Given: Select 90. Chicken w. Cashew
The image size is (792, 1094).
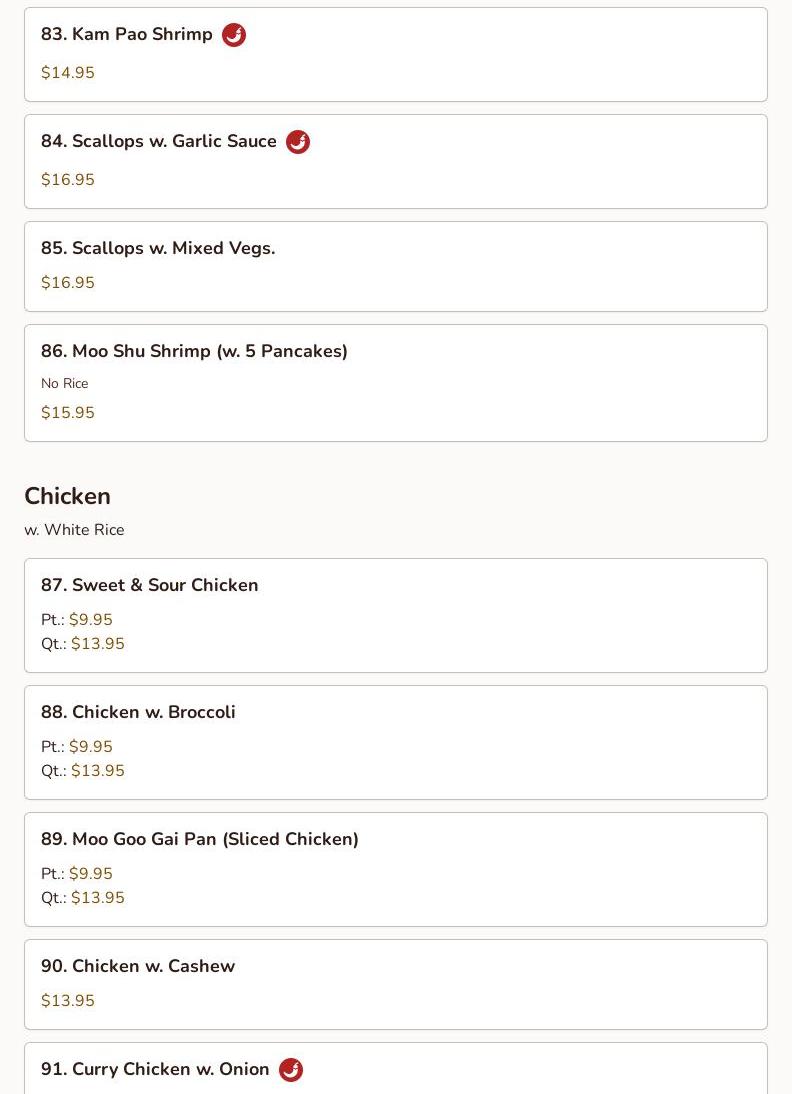Looking at the screenshot, I should (x=138, y=966).
